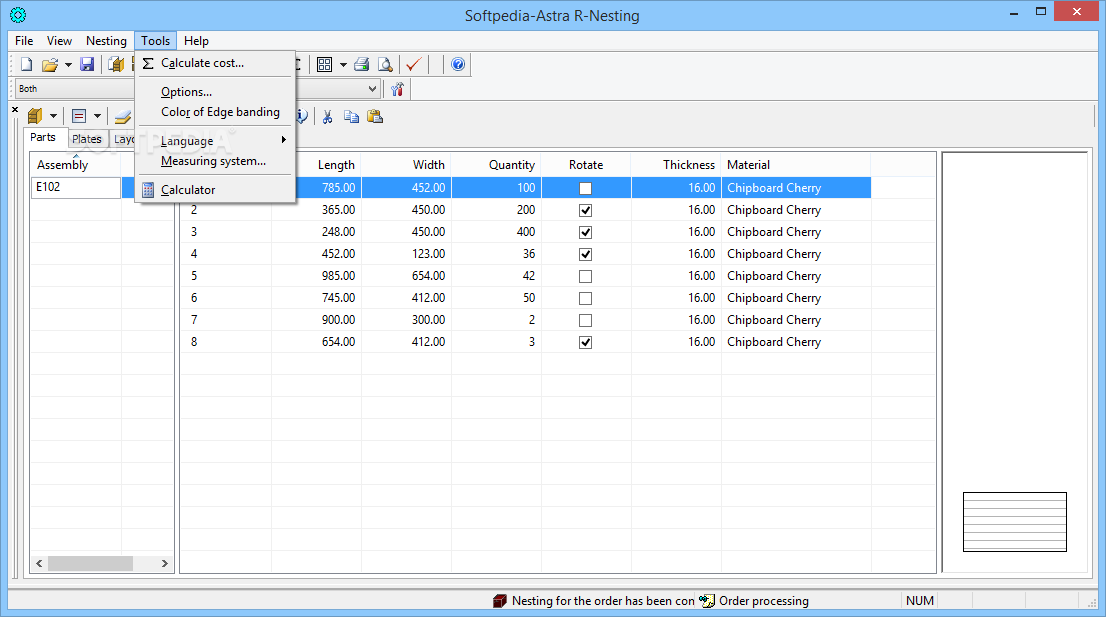The width and height of the screenshot is (1106, 617).
Task: Close the panel with the small x icon
Action: point(15,109)
